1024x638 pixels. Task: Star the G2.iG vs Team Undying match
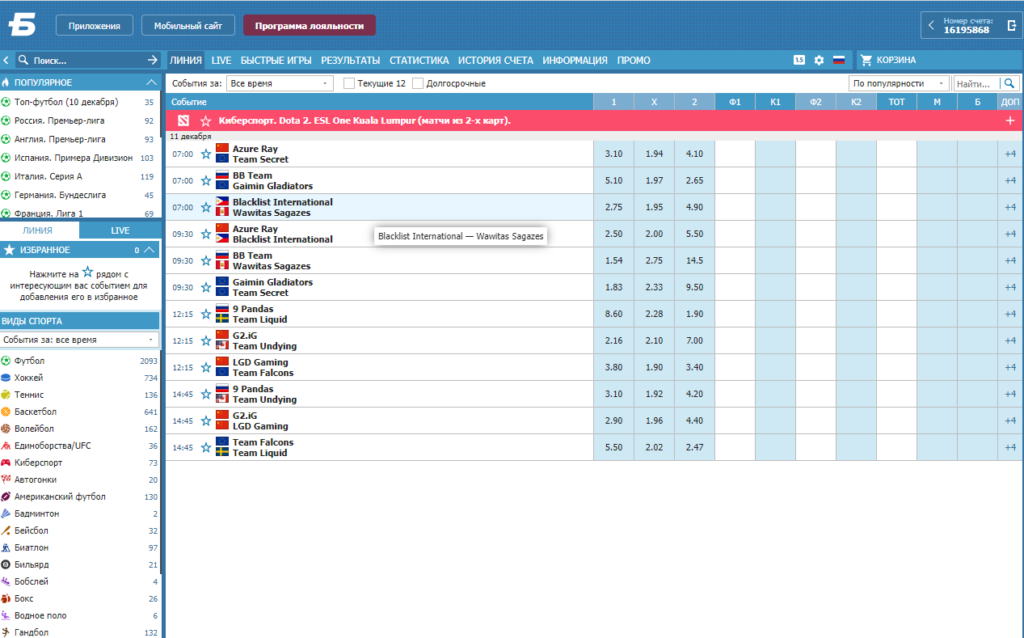[x=206, y=341]
